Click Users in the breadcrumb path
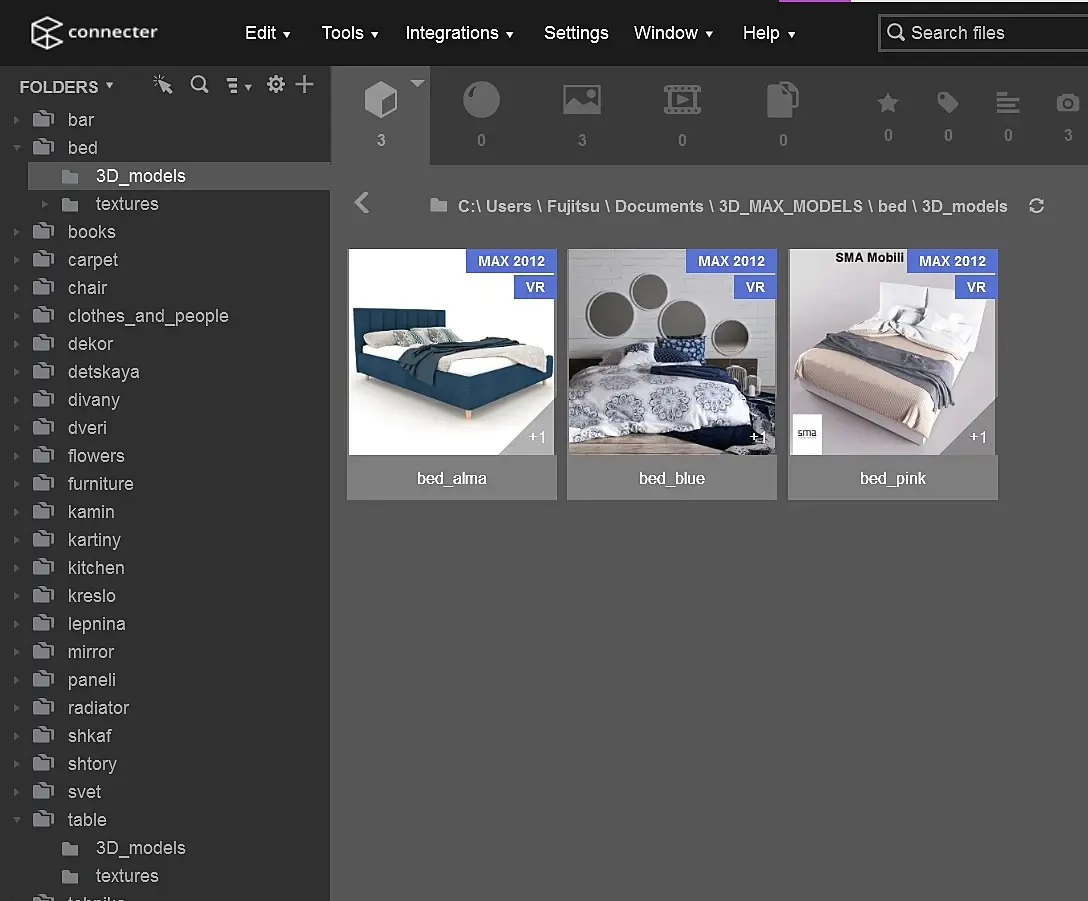This screenshot has height=901, width=1088. tap(509, 206)
